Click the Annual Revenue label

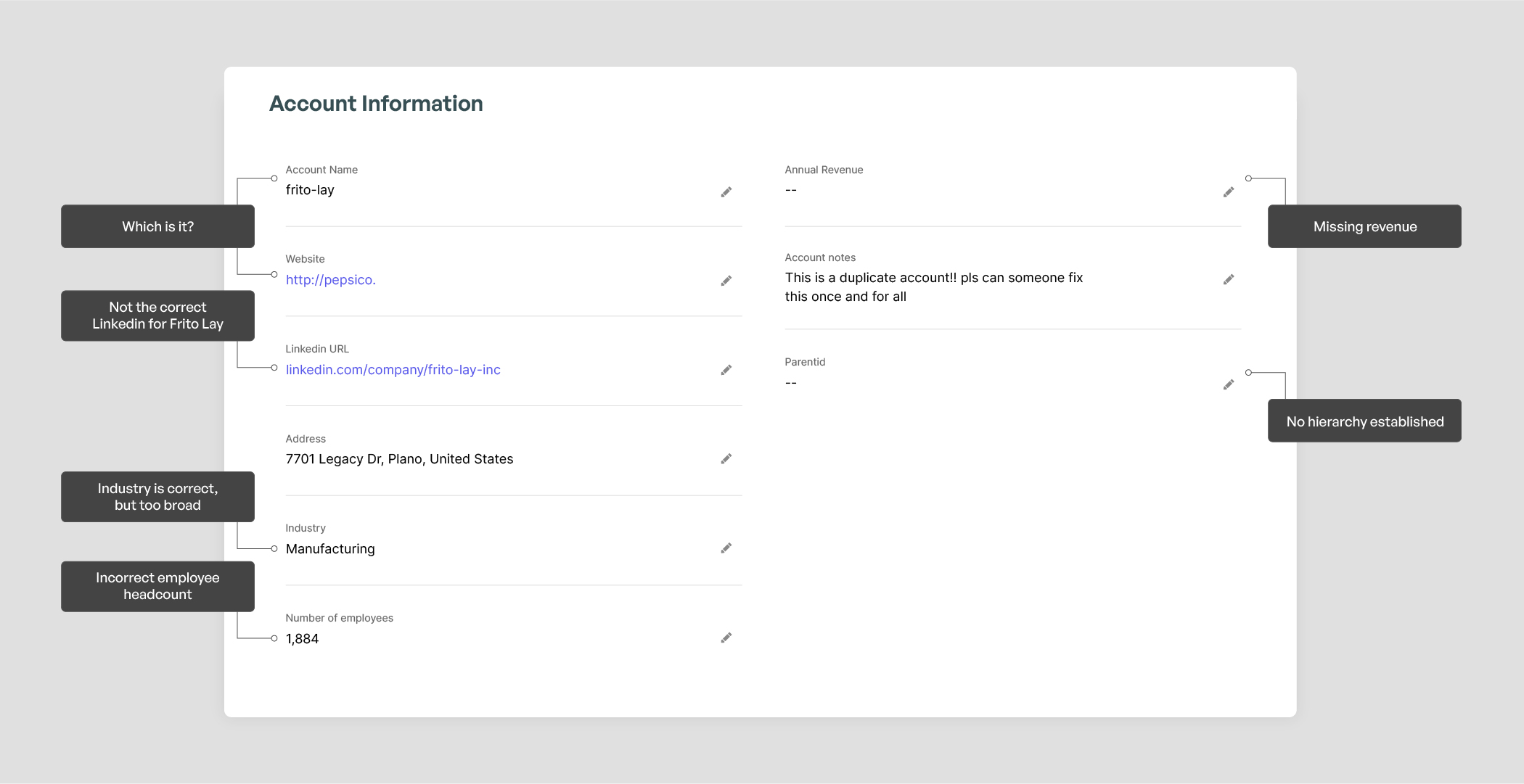coord(824,170)
